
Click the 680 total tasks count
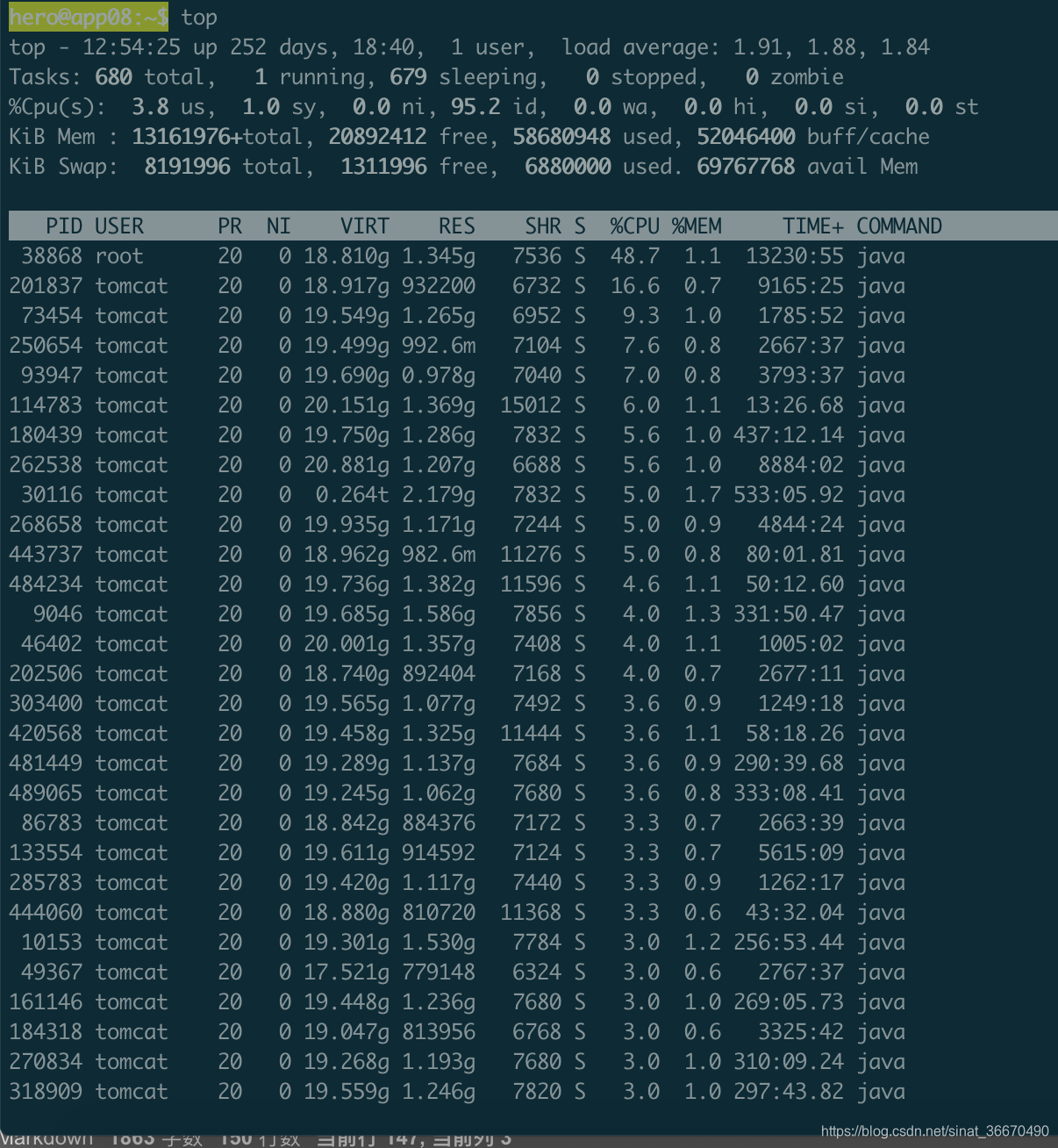pos(113,76)
